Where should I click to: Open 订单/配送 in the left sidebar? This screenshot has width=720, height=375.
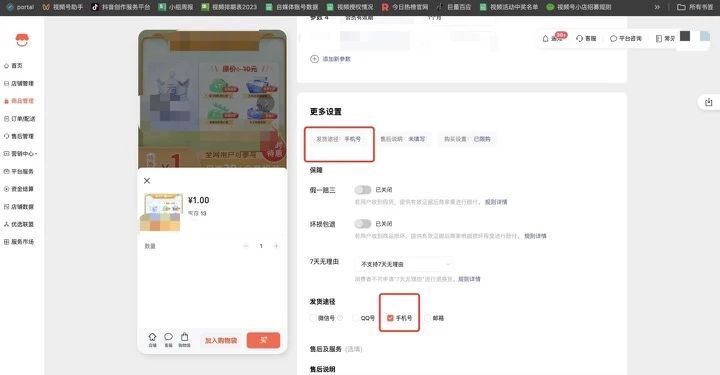tap(19, 118)
